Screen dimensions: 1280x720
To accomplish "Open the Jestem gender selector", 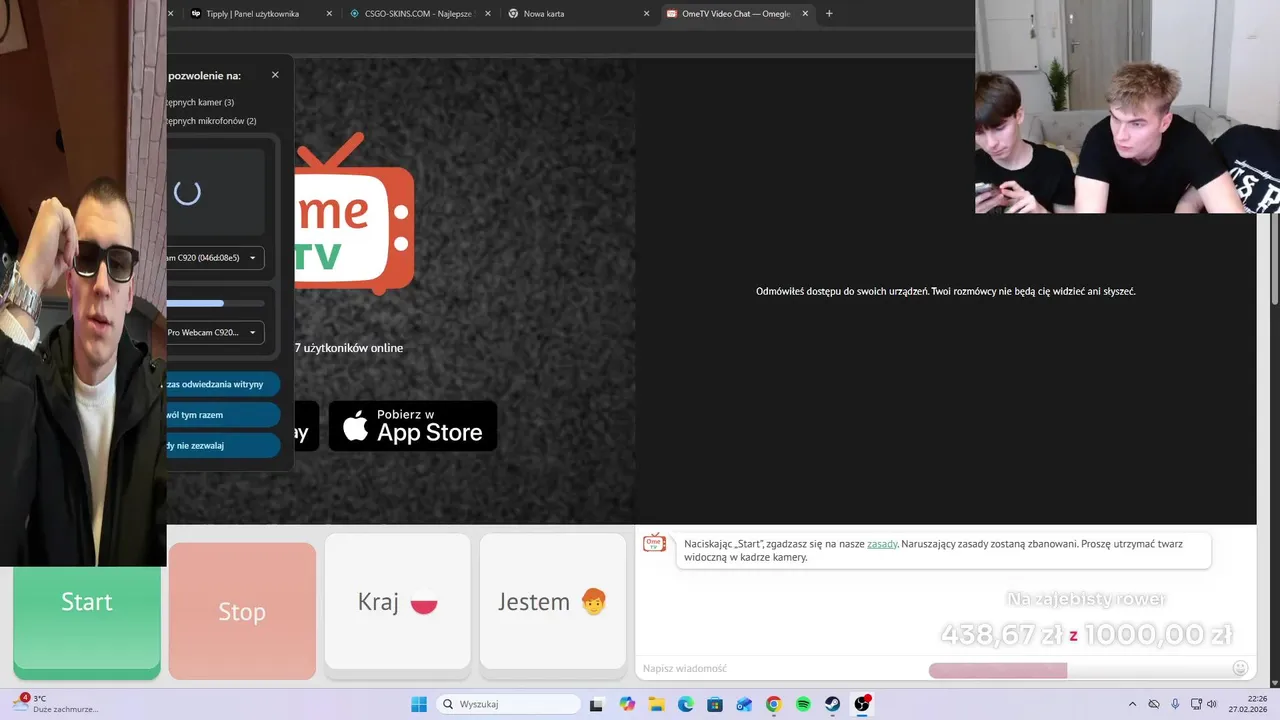I will coord(553,602).
